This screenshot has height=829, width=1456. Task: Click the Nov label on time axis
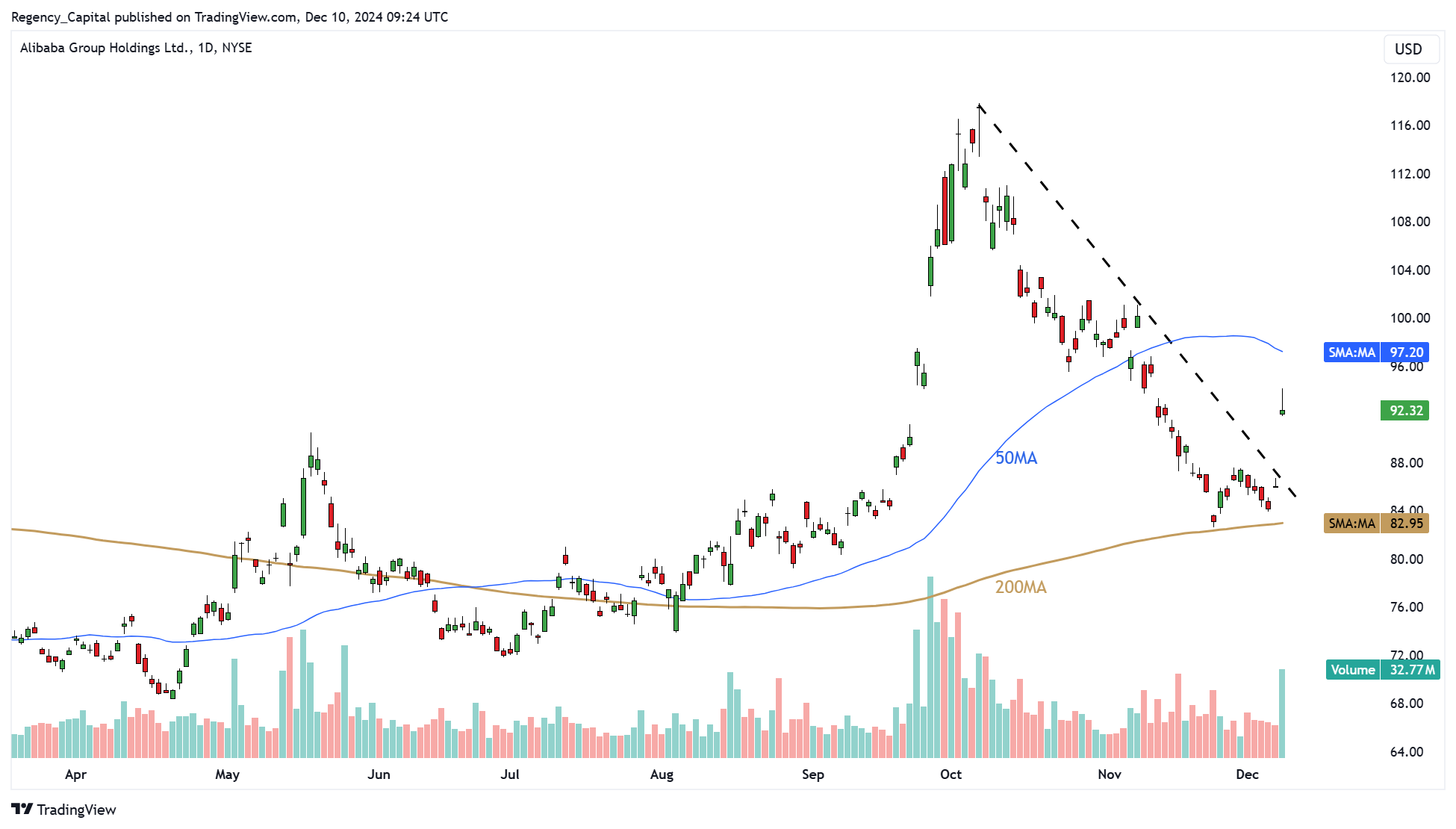(1110, 774)
